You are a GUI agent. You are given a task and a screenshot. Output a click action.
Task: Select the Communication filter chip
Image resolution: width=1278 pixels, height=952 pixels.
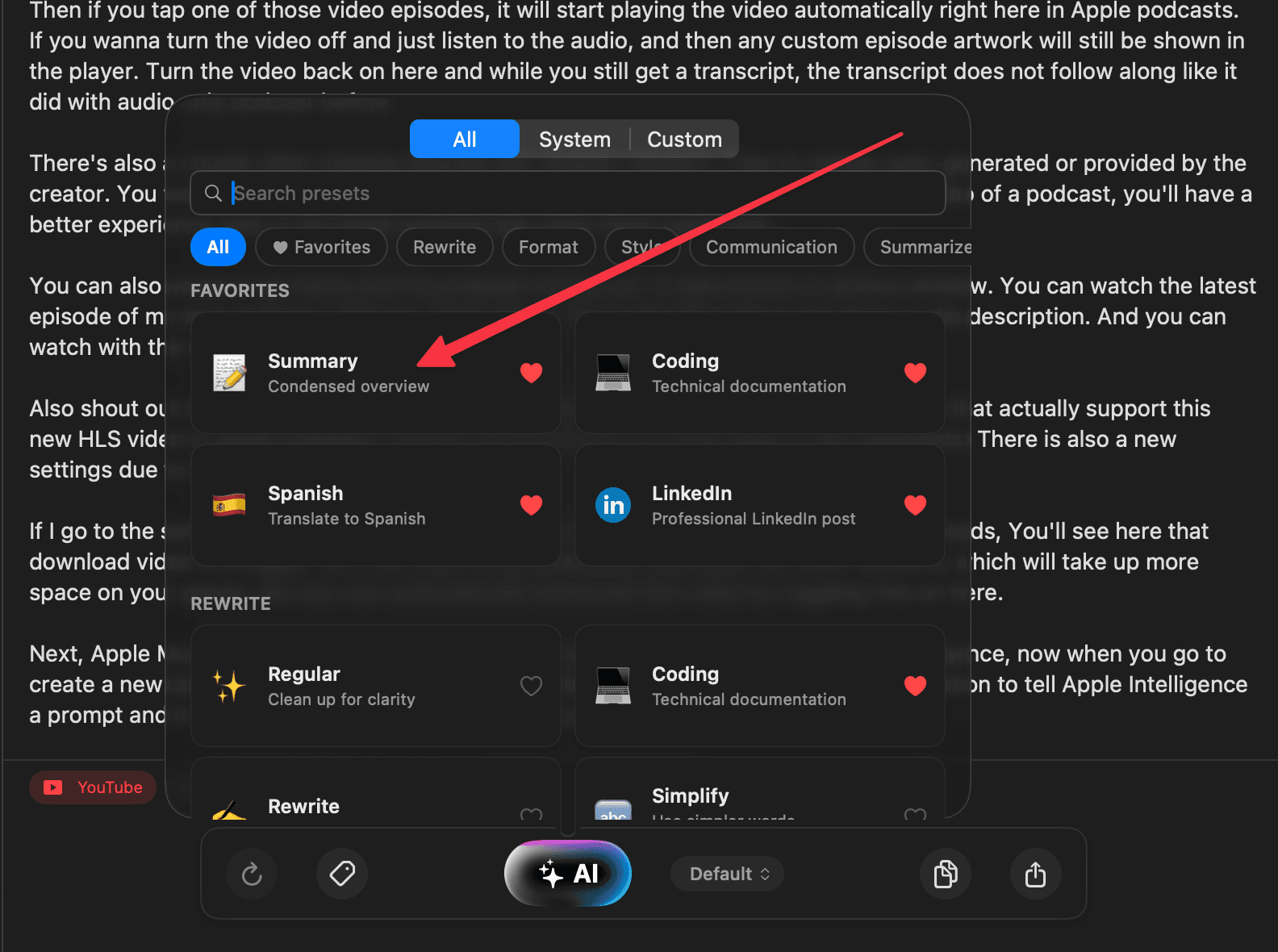point(772,247)
